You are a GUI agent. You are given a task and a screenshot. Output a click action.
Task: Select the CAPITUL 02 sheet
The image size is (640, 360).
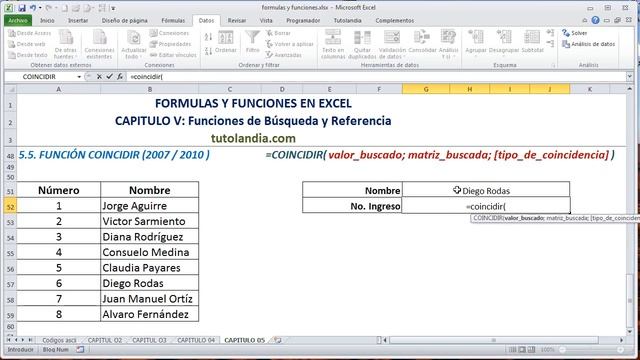click(x=105, y=340)
